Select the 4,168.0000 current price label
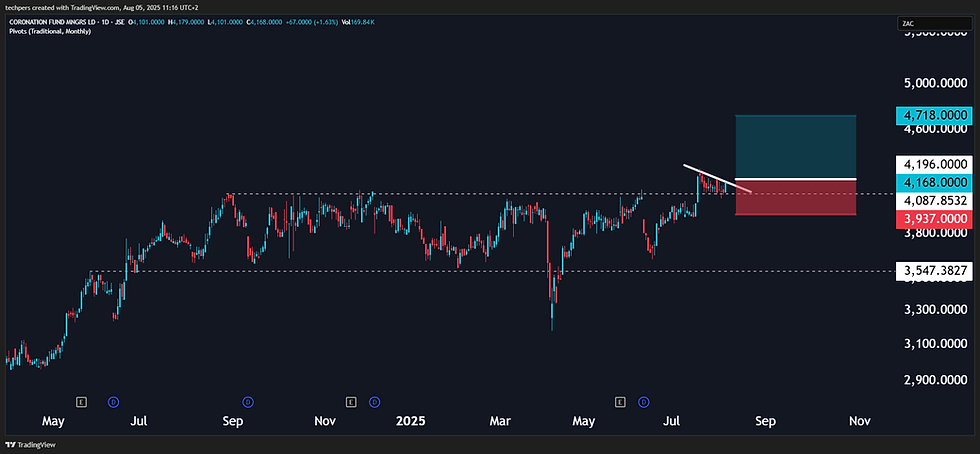 (934, 183)
